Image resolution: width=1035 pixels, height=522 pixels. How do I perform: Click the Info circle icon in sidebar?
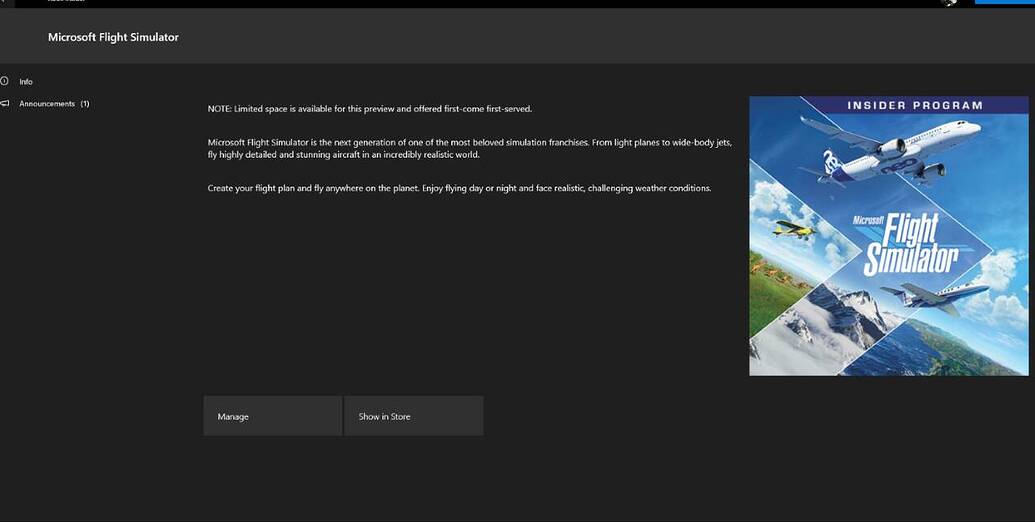coord(5,81)
